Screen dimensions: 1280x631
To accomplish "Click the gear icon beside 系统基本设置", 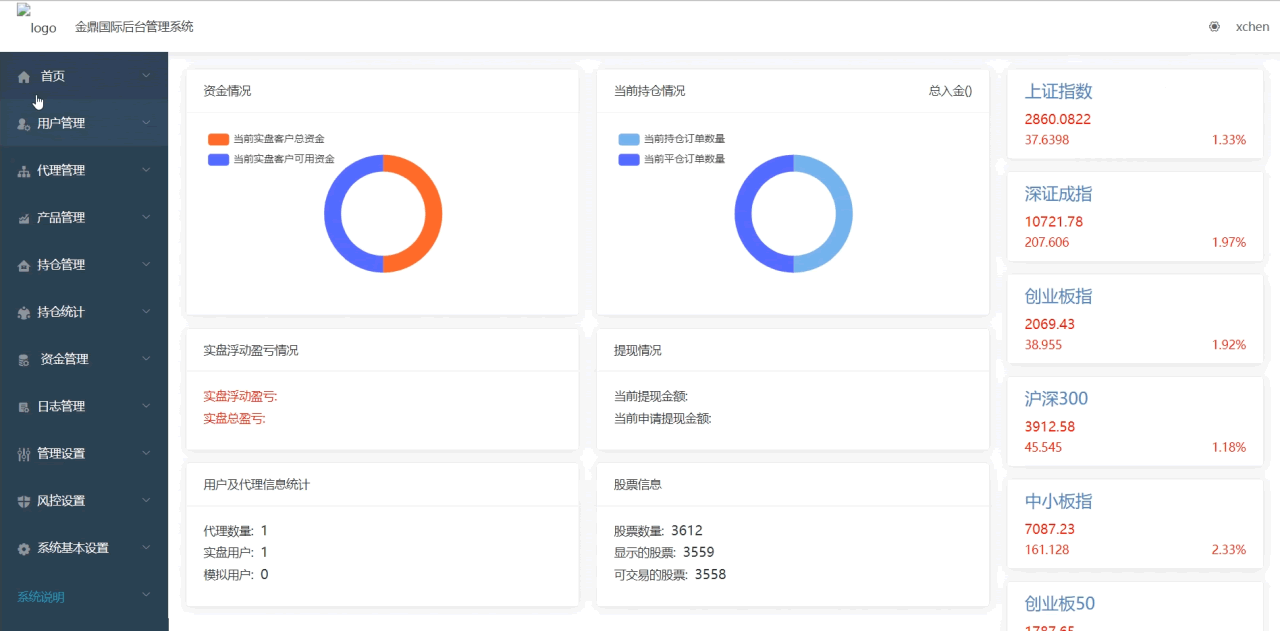I will (x=24, y=549).
